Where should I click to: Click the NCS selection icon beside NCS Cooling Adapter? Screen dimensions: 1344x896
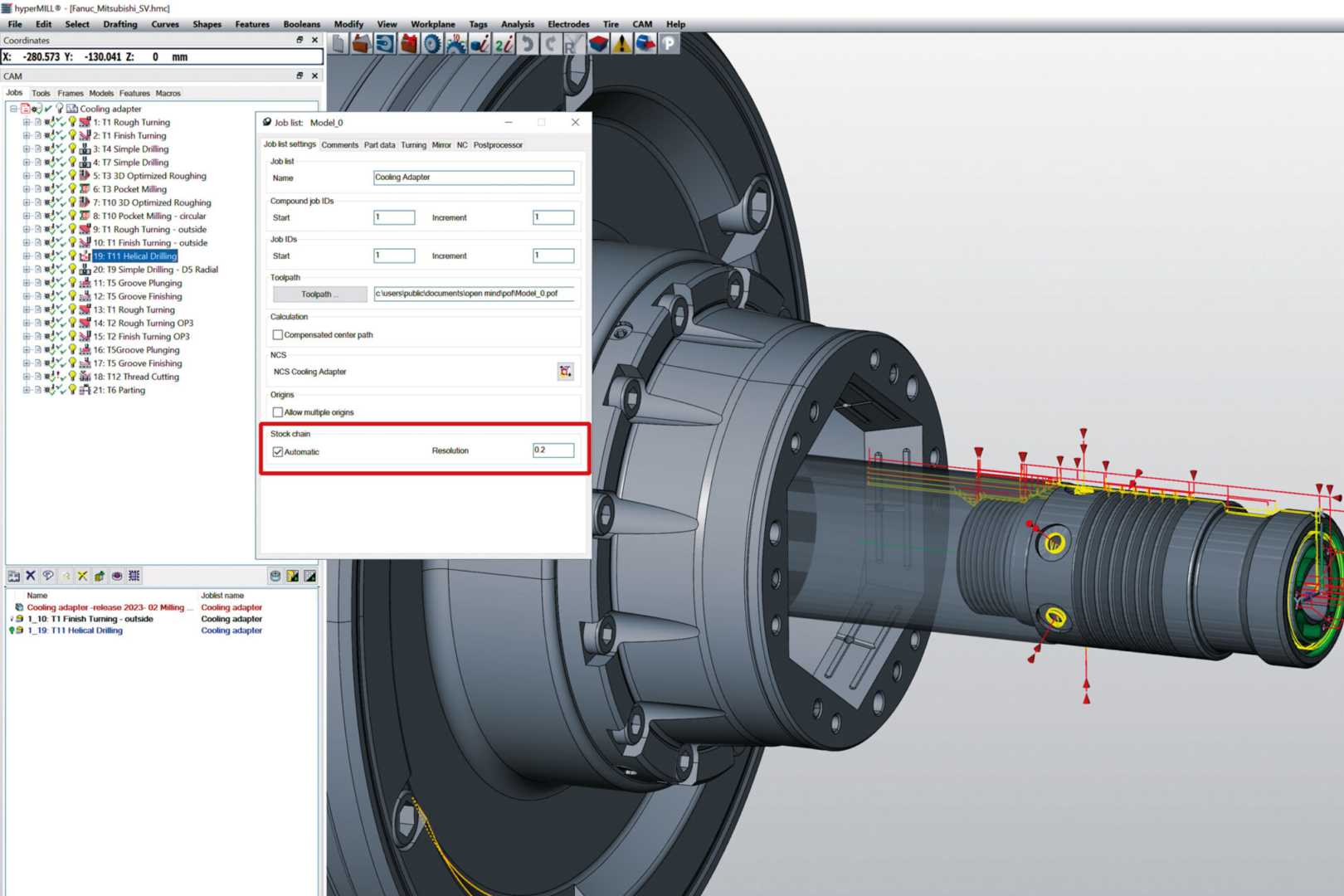pos(565,372)
